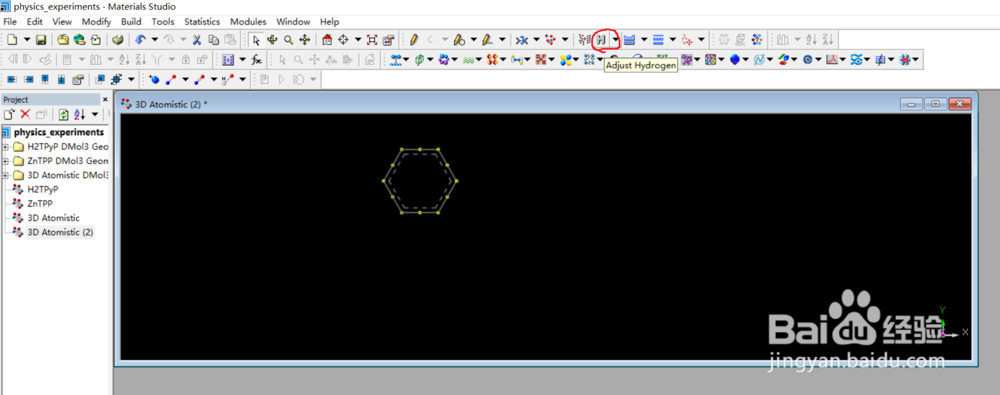Select the Sketch Atom pencil tool

coord(414,40)
